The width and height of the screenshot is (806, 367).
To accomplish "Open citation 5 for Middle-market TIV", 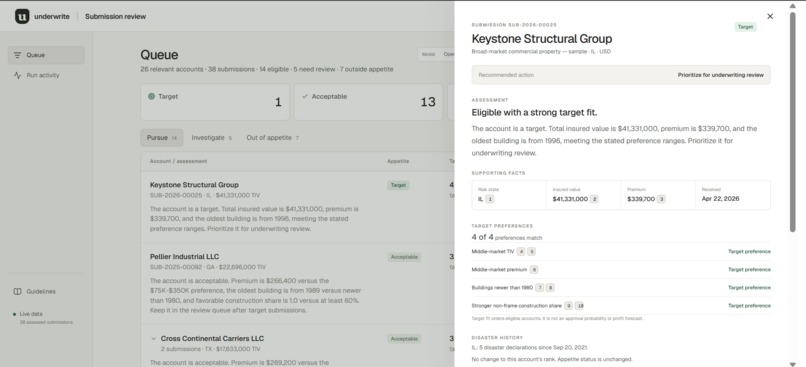I will [x=532, y=252].
